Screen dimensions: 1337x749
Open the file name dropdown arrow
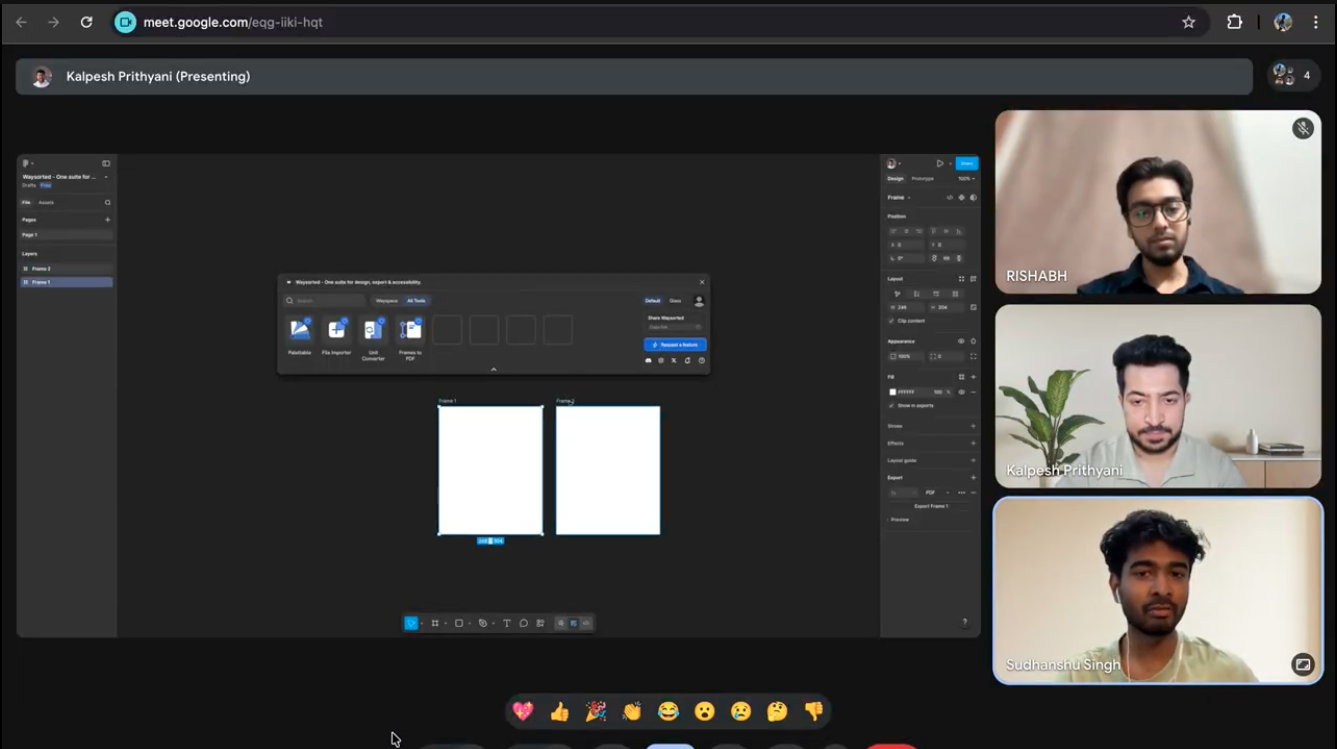click(x=106, y=177)
